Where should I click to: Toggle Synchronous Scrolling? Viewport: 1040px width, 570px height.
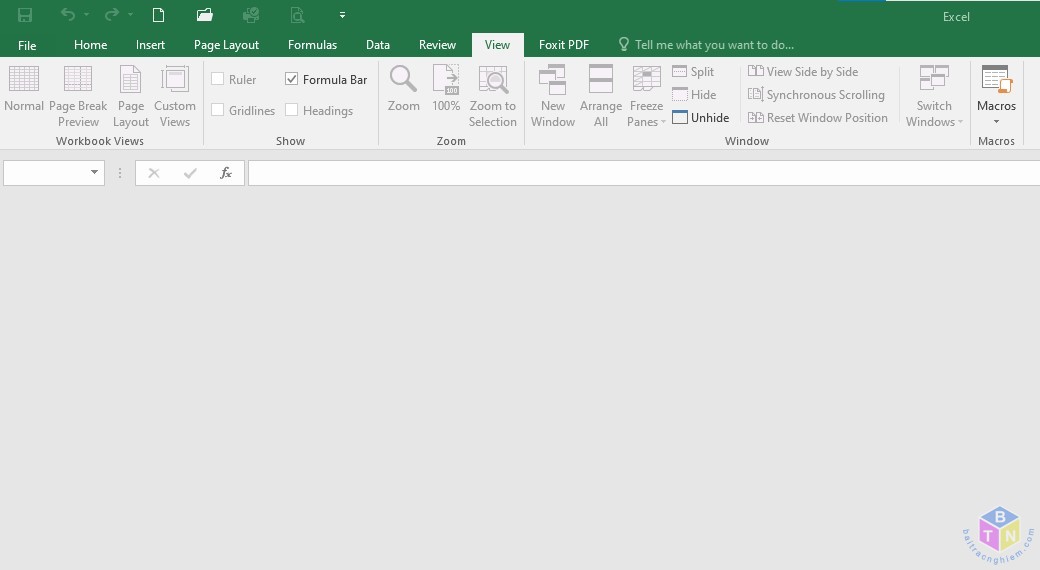(816, 95)
